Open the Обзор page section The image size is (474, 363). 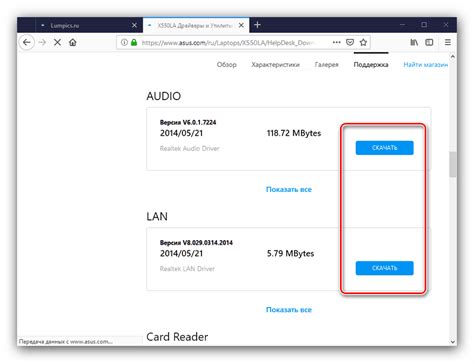click(x=227, y=65)
